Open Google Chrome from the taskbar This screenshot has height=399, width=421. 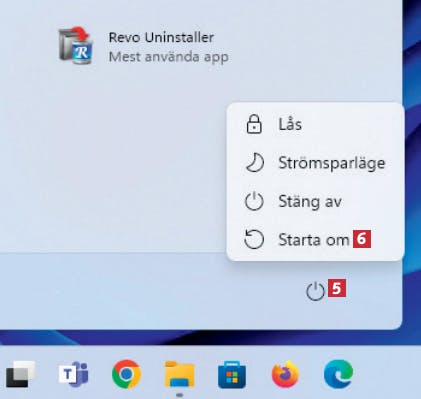coord(126,374)
